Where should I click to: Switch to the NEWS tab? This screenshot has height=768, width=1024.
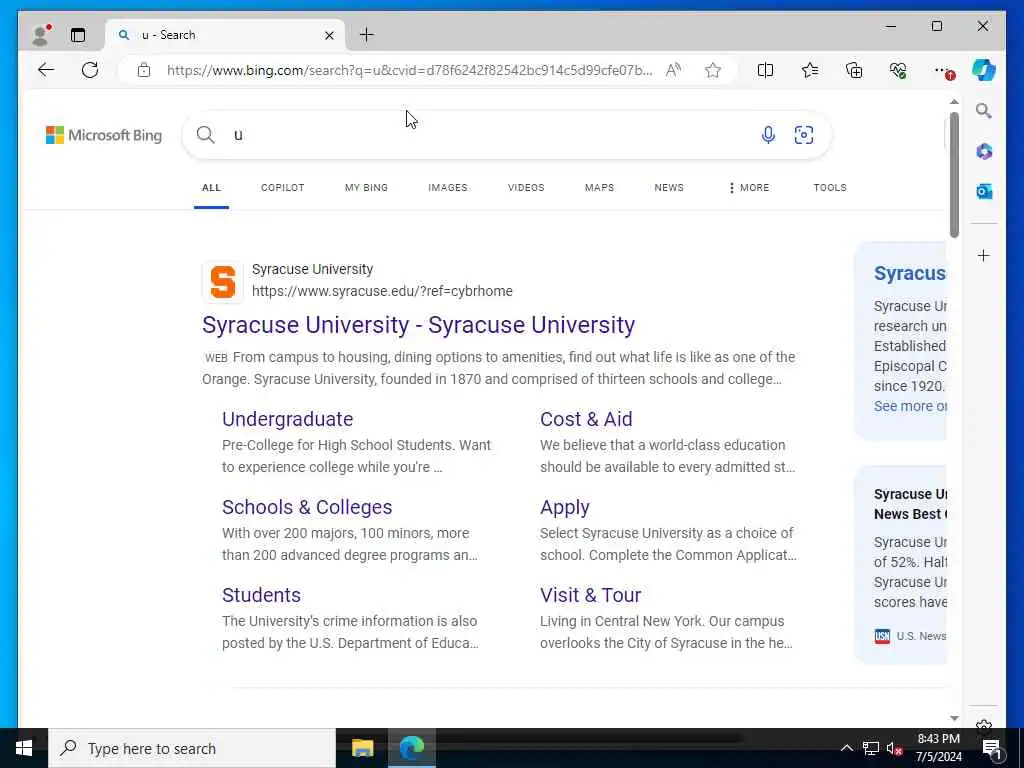(x=669, y=187)
